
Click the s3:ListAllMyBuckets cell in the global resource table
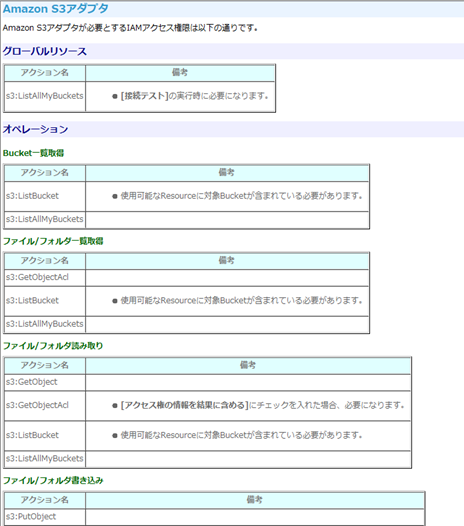click(45, 96)
